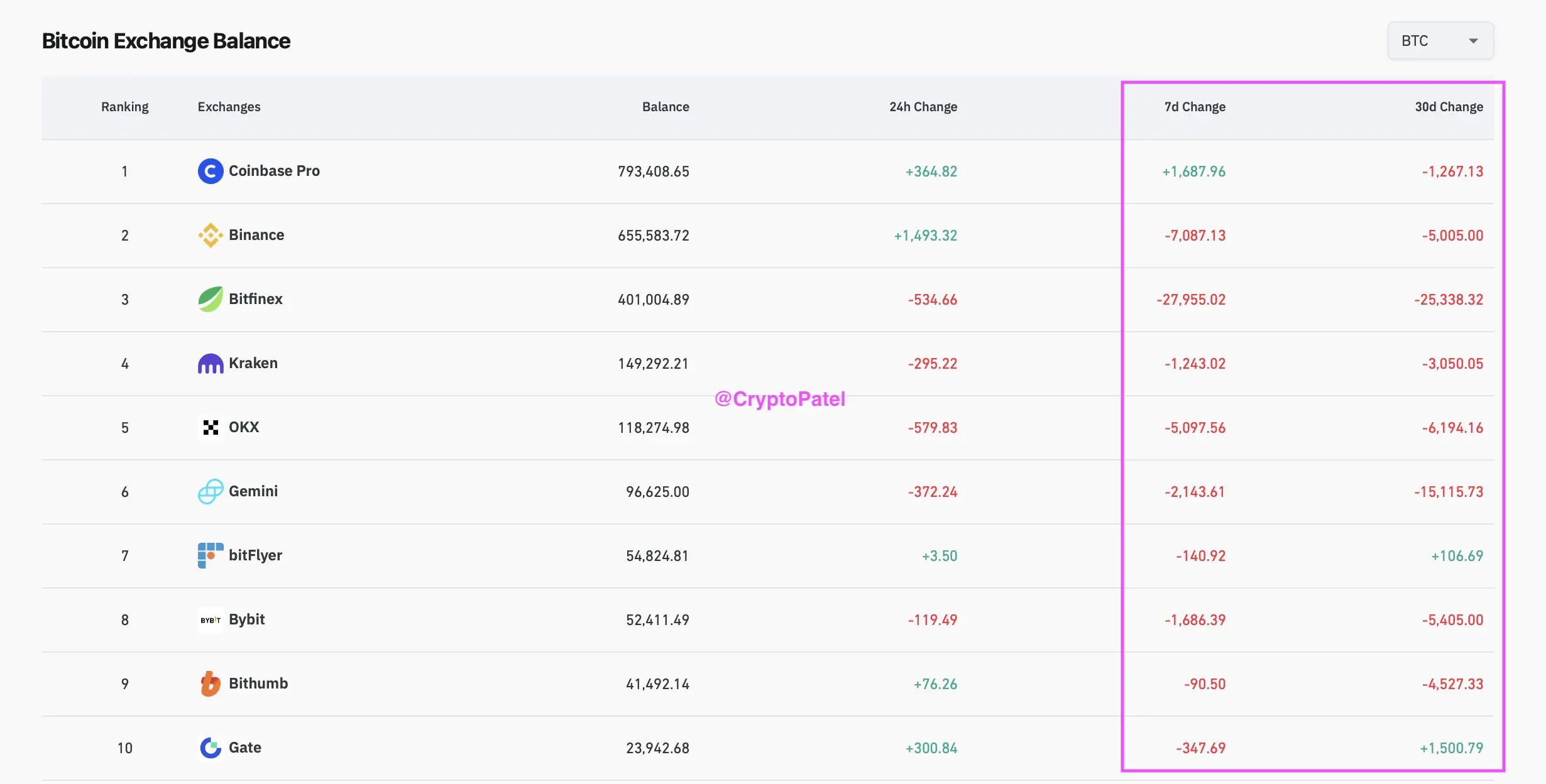Click the Bitfinex green leaf icon

pos(211,300)
